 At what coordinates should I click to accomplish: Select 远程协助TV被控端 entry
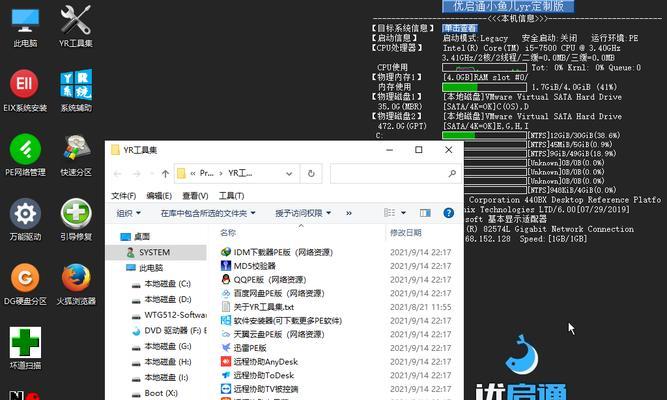coord(266,389)
